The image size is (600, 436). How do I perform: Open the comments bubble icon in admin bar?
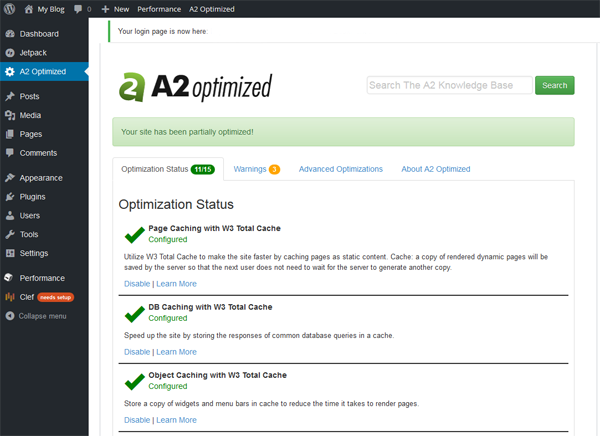78,9
